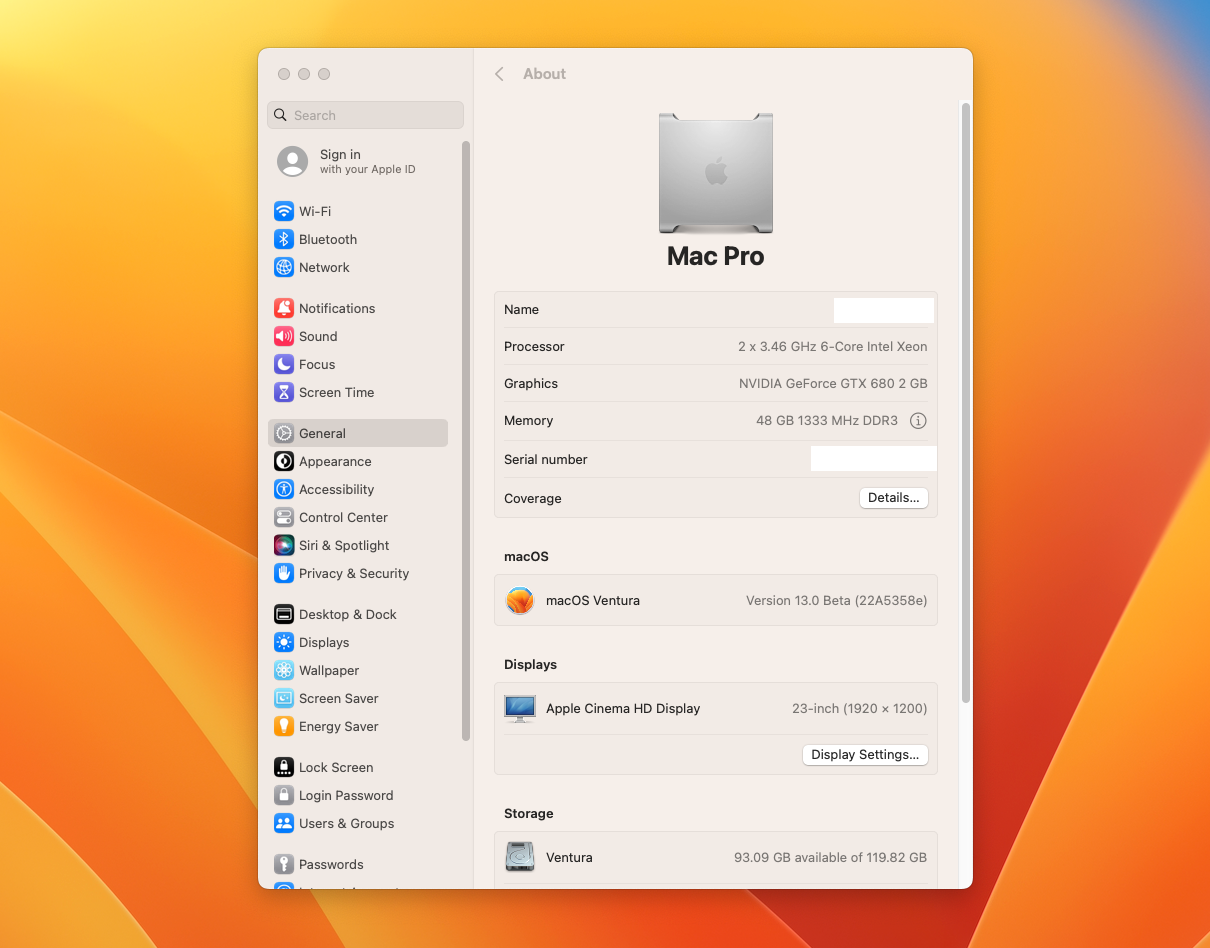Click the Apple Cinema HD Display icon
Image resolution: width=1210 pixels, height=948 pixels.
(x=520, y=708)
